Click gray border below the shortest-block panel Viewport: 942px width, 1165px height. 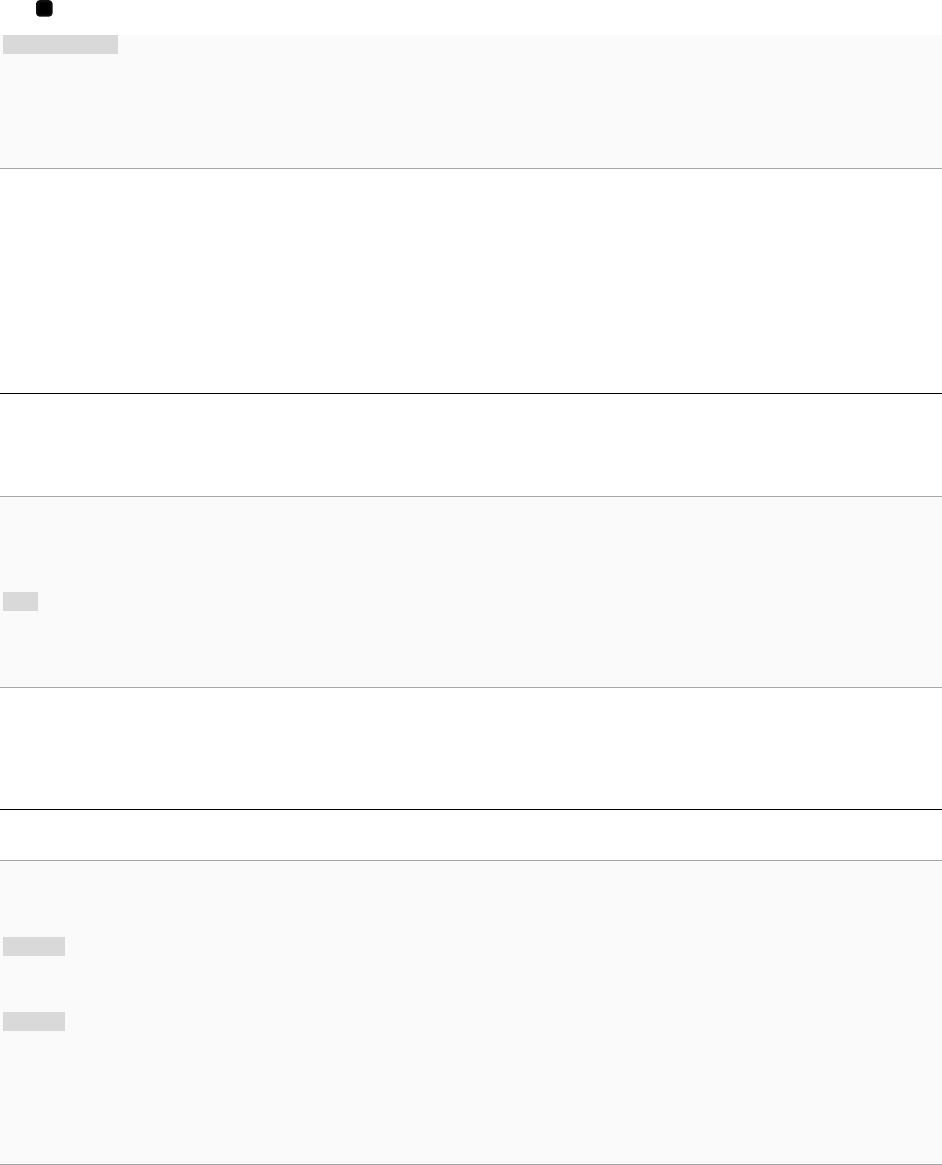tap(471, 687)
